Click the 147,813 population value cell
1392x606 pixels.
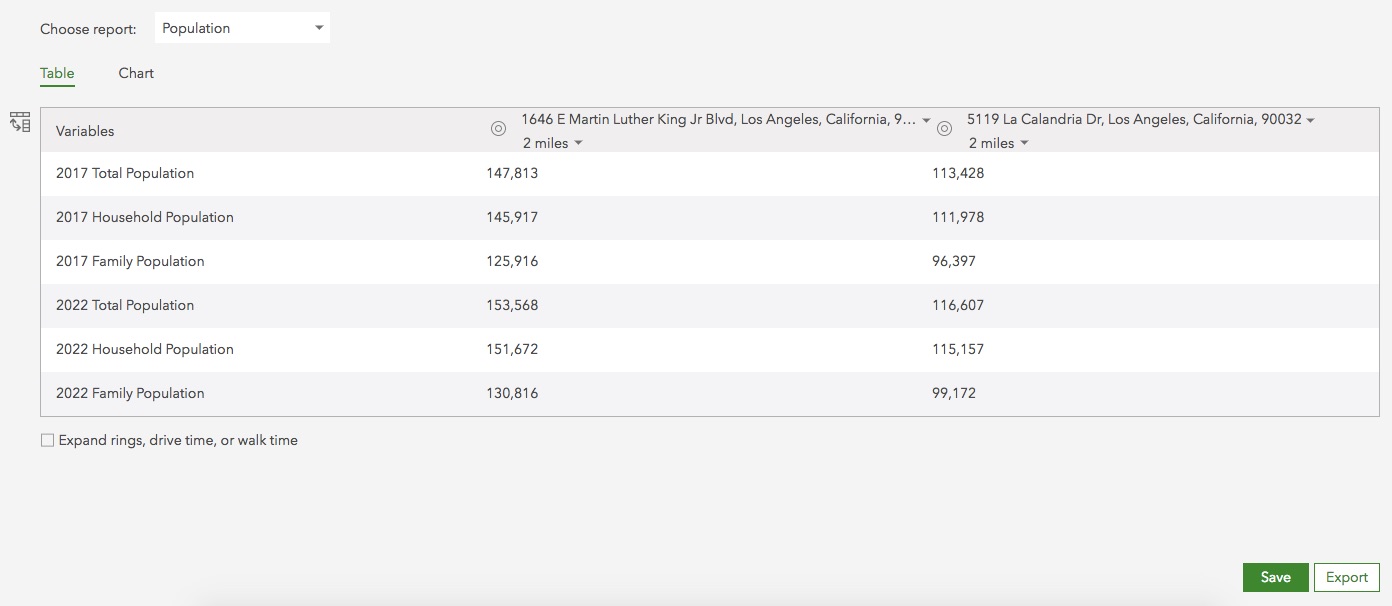pyautogui.click(x=512, y=173)
